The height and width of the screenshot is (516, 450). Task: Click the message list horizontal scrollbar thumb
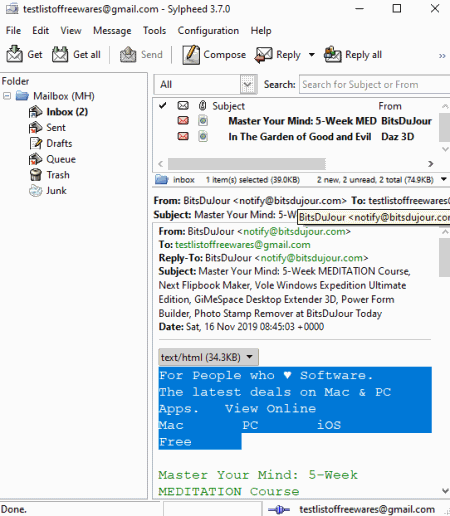coord(247,164)
